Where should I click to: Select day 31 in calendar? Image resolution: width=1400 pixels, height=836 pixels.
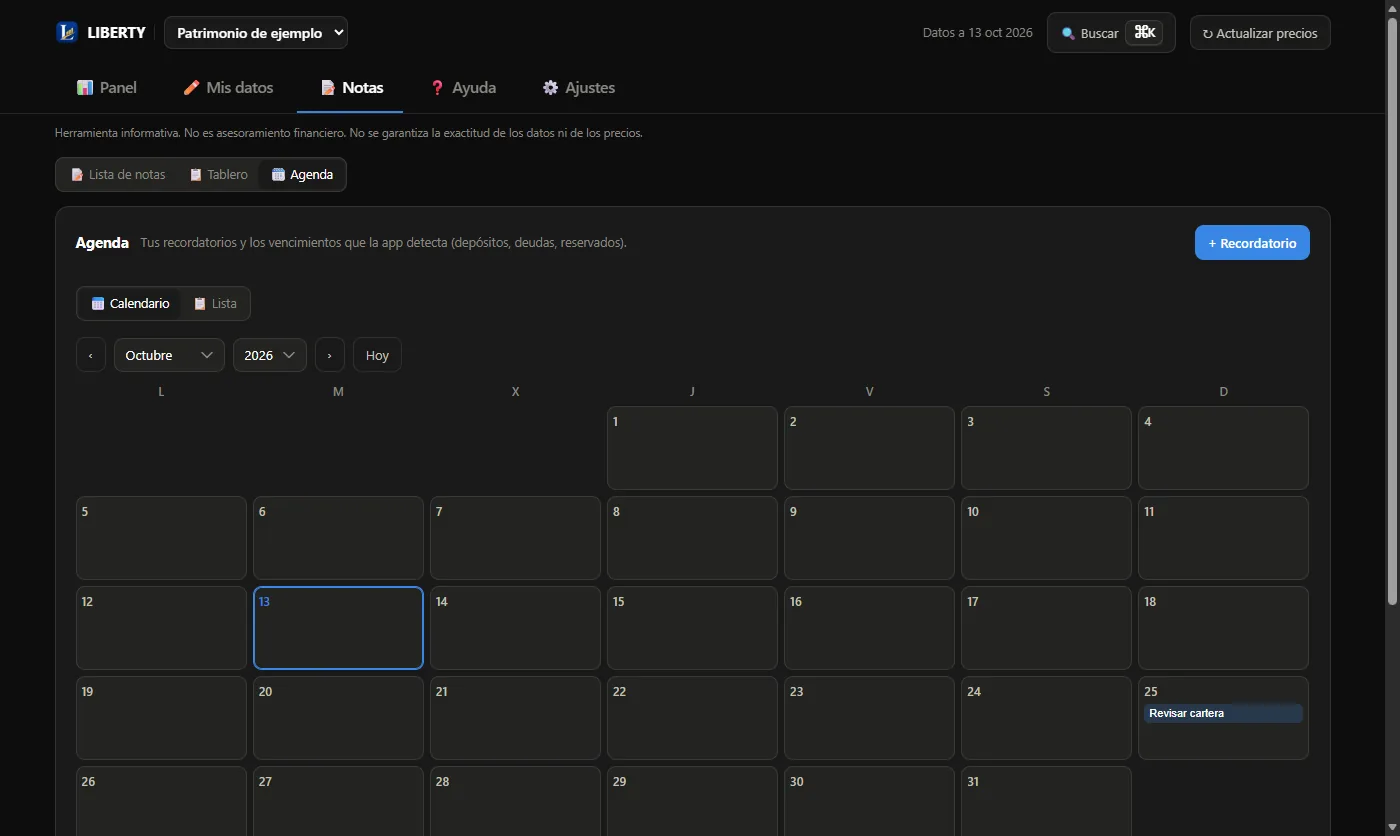(x=1046, y=801)
